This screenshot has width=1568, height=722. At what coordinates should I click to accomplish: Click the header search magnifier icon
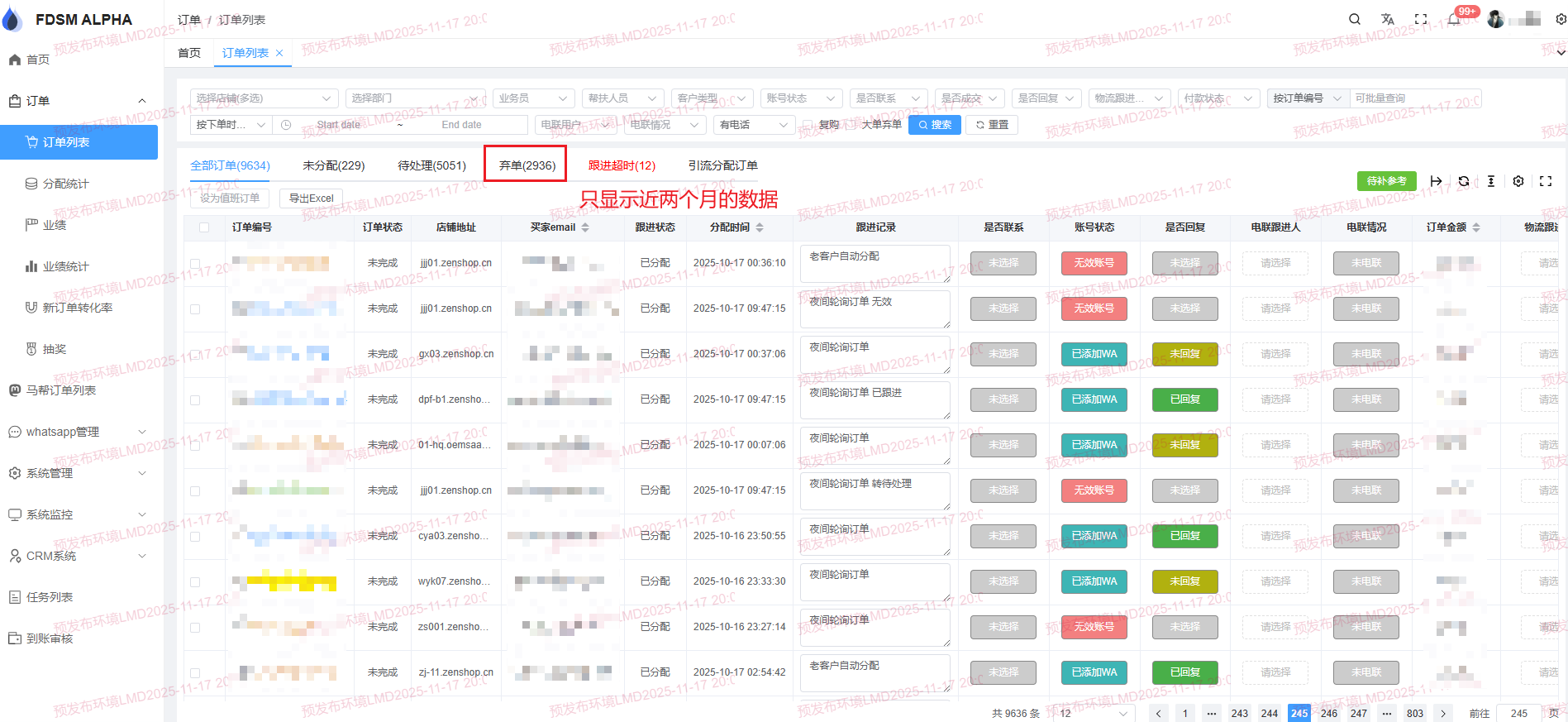(x=1355, y=19)
